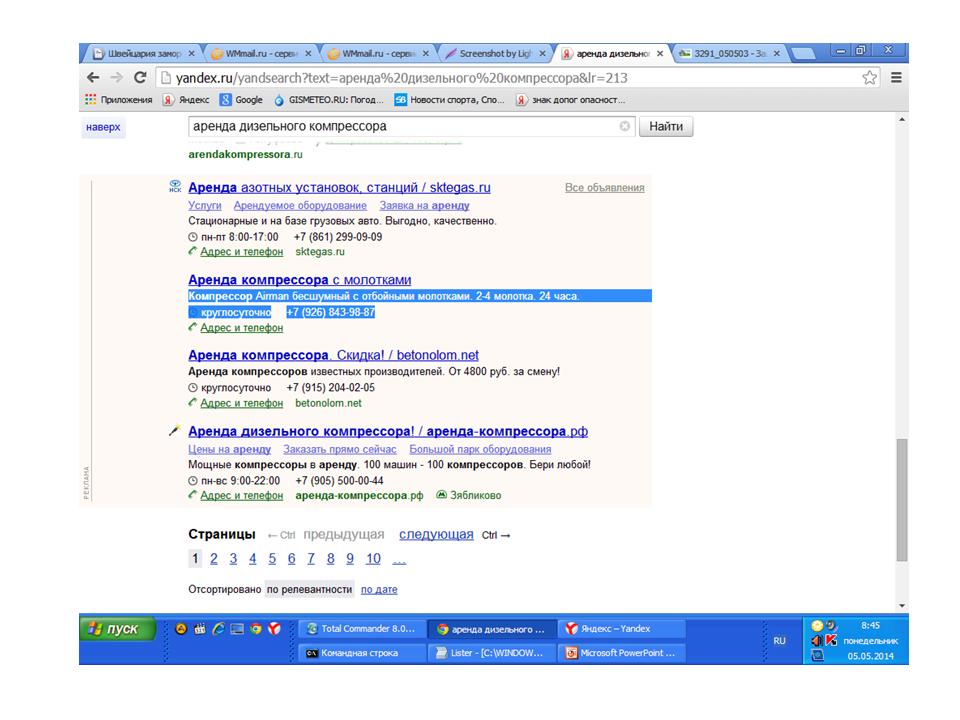Go to results page 10
Screen dimensions: 960x720
[373, 558]
